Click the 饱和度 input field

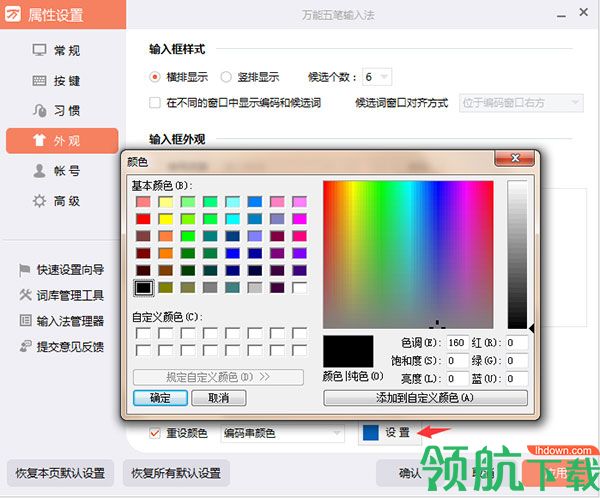[x=457, y=360]
